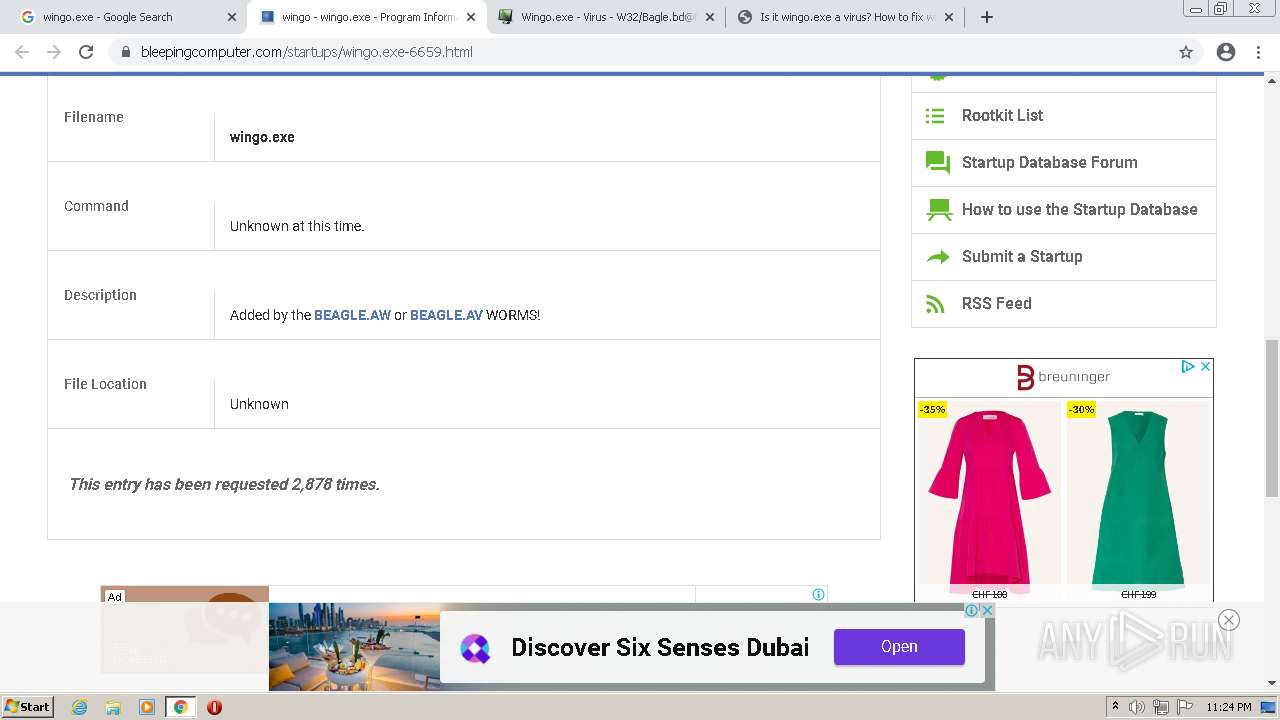Open the Windows Start menu
The width and height of the screenshot is (1280, 720).
point(27,707)
